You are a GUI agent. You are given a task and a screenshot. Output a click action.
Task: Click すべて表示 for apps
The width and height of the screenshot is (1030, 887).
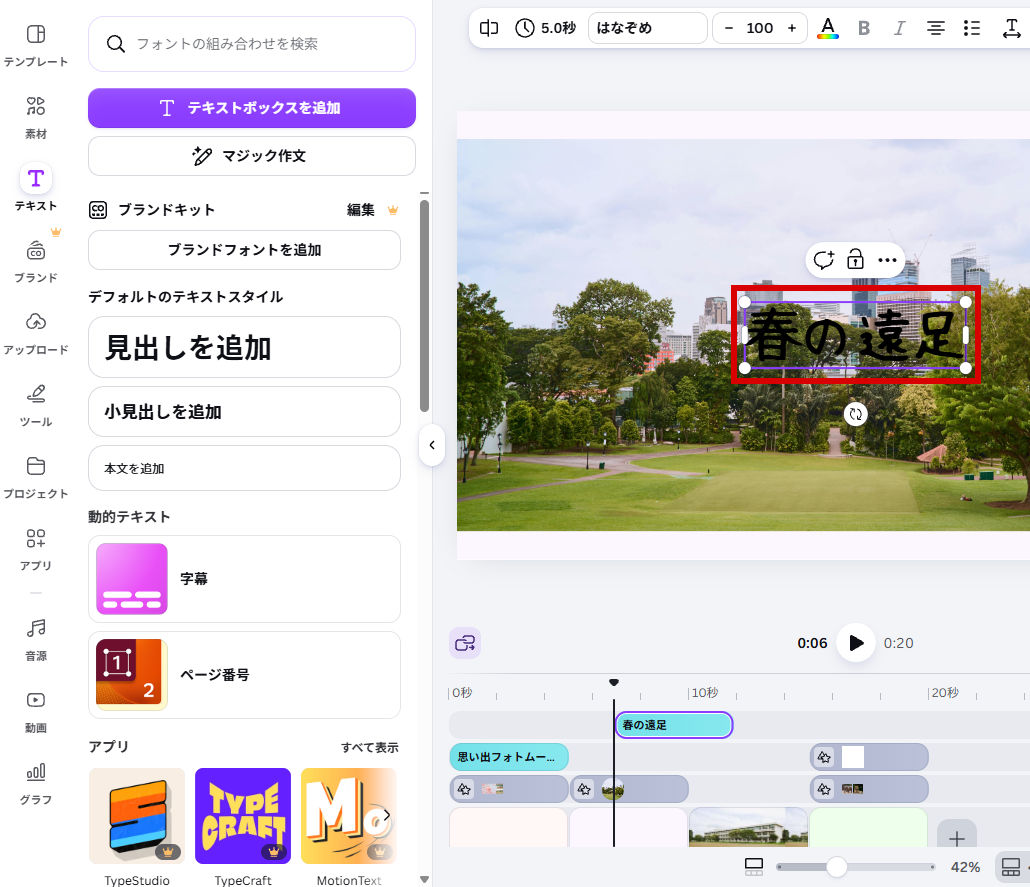point(369,747)
